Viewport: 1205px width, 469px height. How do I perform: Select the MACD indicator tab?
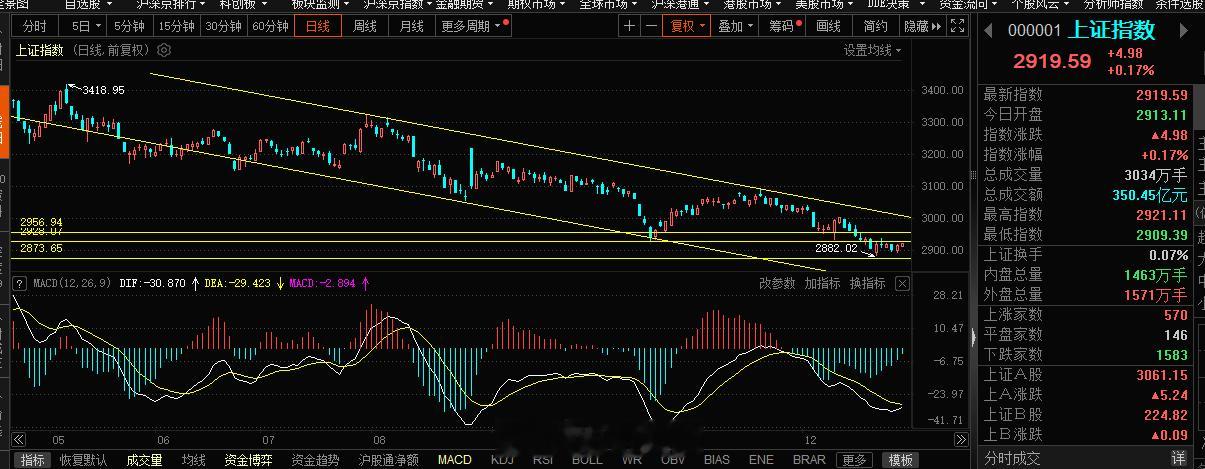[455, 460]
